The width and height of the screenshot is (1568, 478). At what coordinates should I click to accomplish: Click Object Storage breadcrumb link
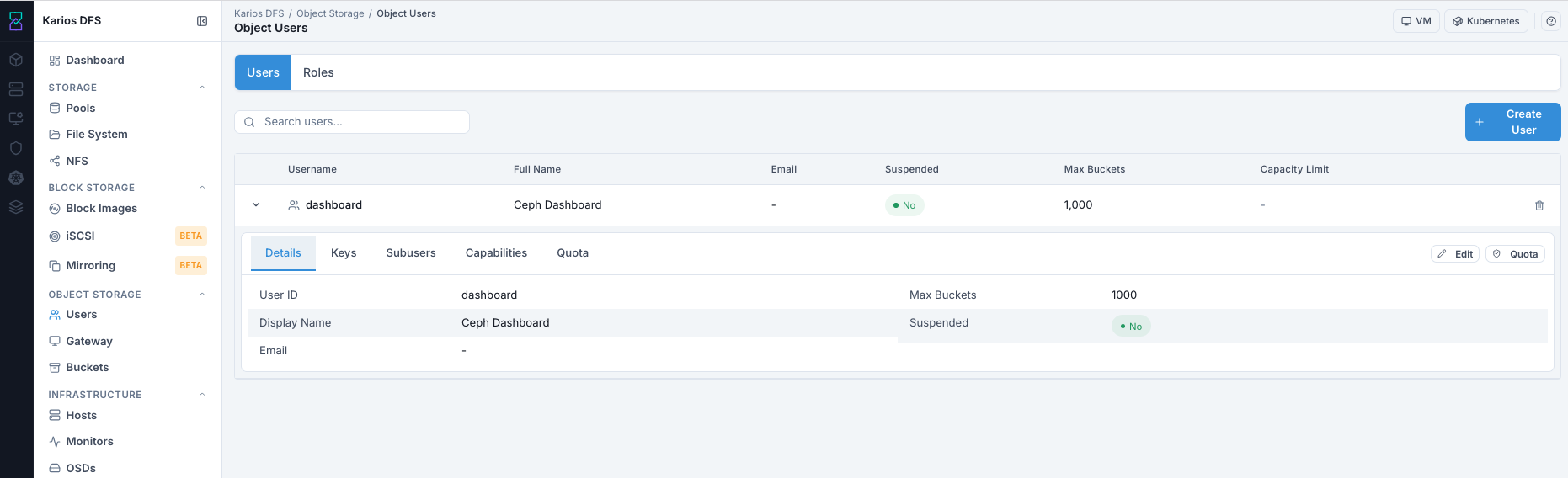[x=330, y=13]
